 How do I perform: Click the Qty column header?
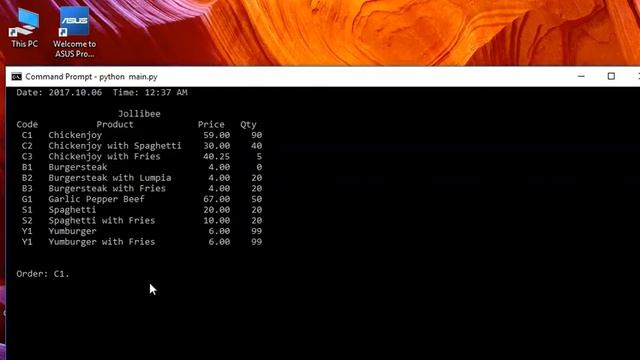click(x=248, y=124)
